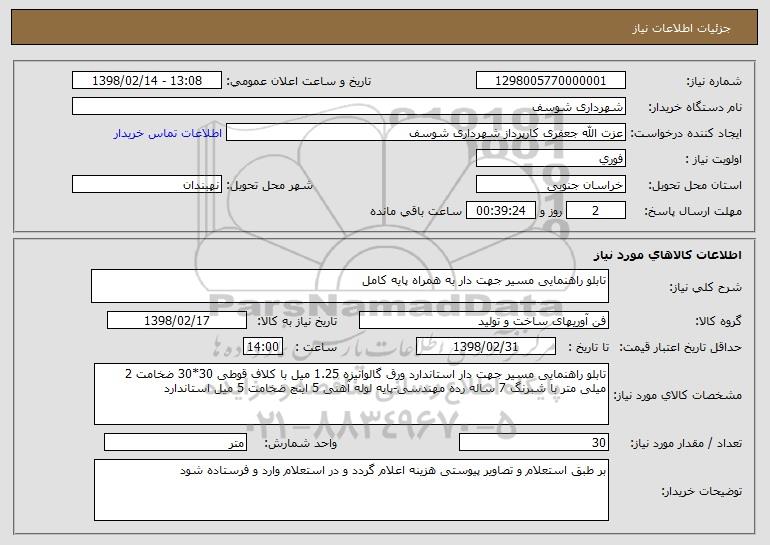Click the label مهلت ارسال پاسخ
Viewport: 770px width, 545px height.
(x=693, y=211)
